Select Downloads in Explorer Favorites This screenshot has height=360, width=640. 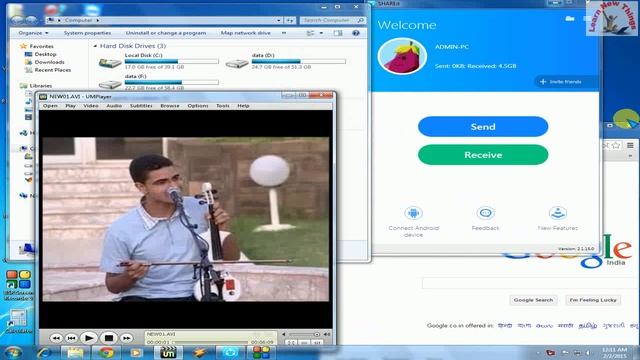[x=49, y=62]
